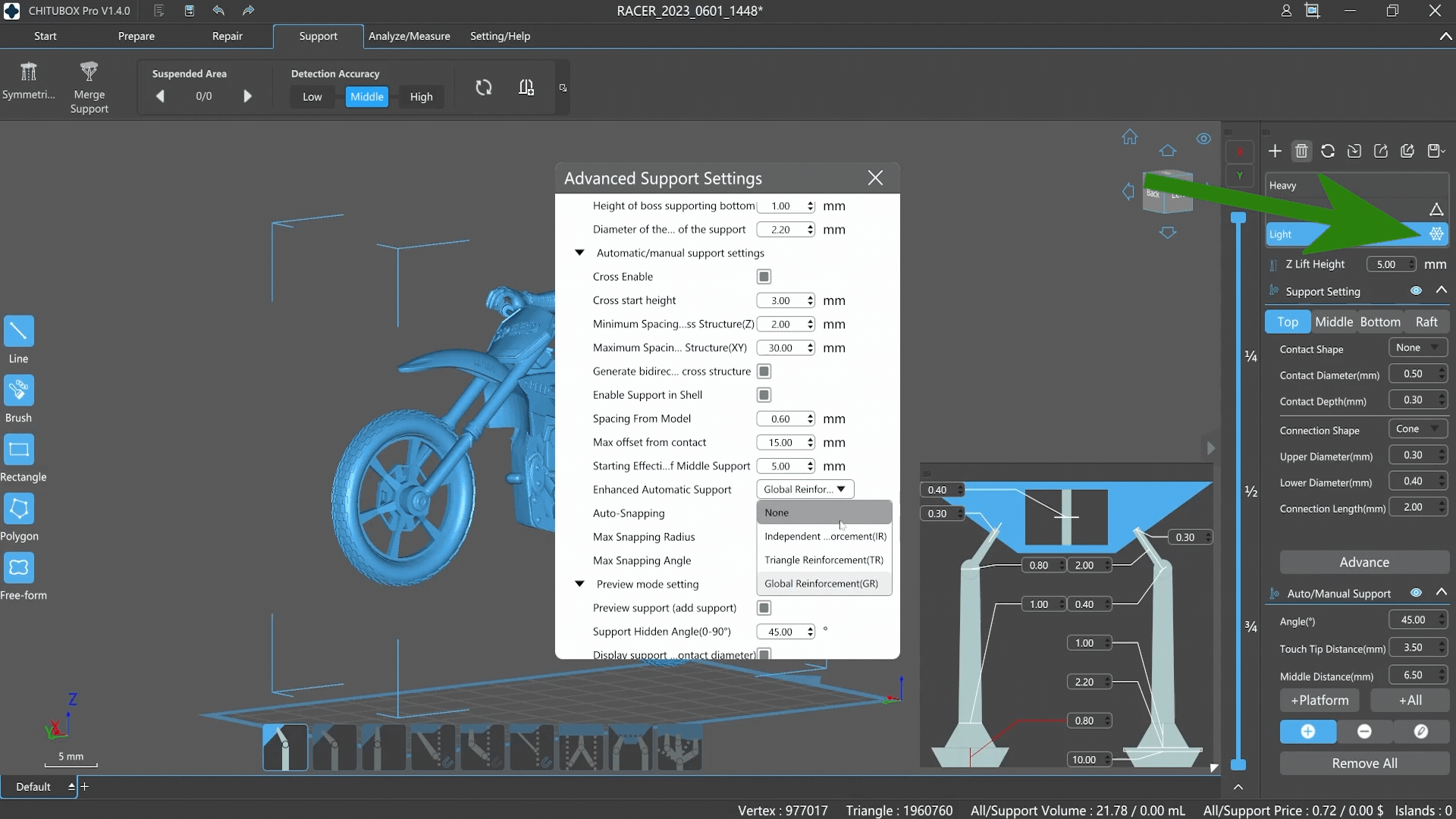Image resolution: width=1456 pixels, height=819 pixels.
Task: Export the support profile
Action: pyautogui.click(x=1381, y=151)
